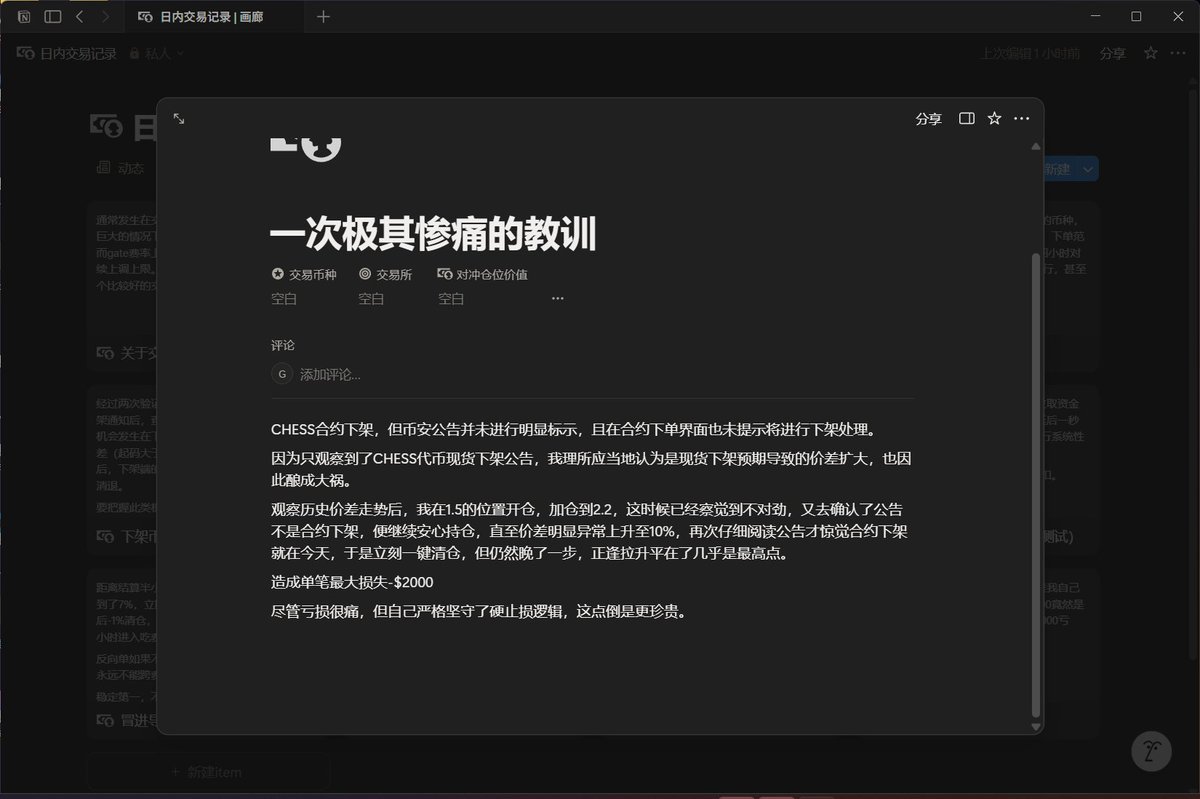Click 新建item at the gallery bottom
Screen dimensions: 1200x799
click(206, 771)
